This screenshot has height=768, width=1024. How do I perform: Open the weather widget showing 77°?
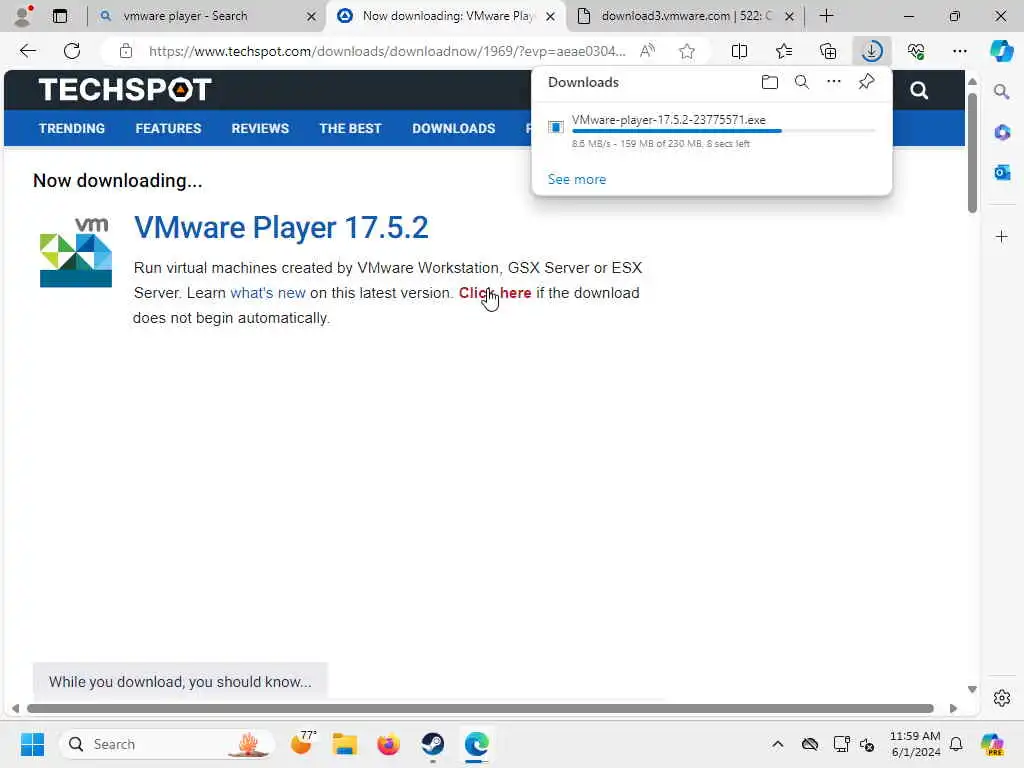(303, 743)
